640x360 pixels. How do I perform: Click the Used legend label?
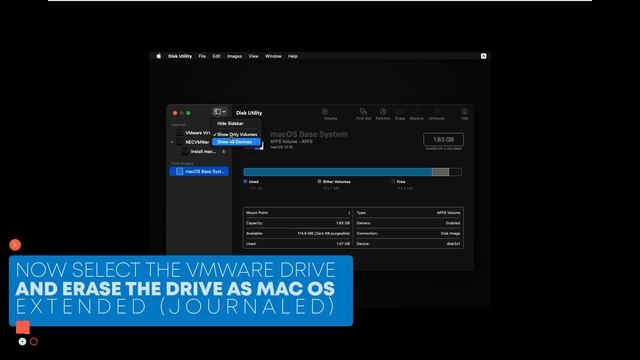coord(253,182)
